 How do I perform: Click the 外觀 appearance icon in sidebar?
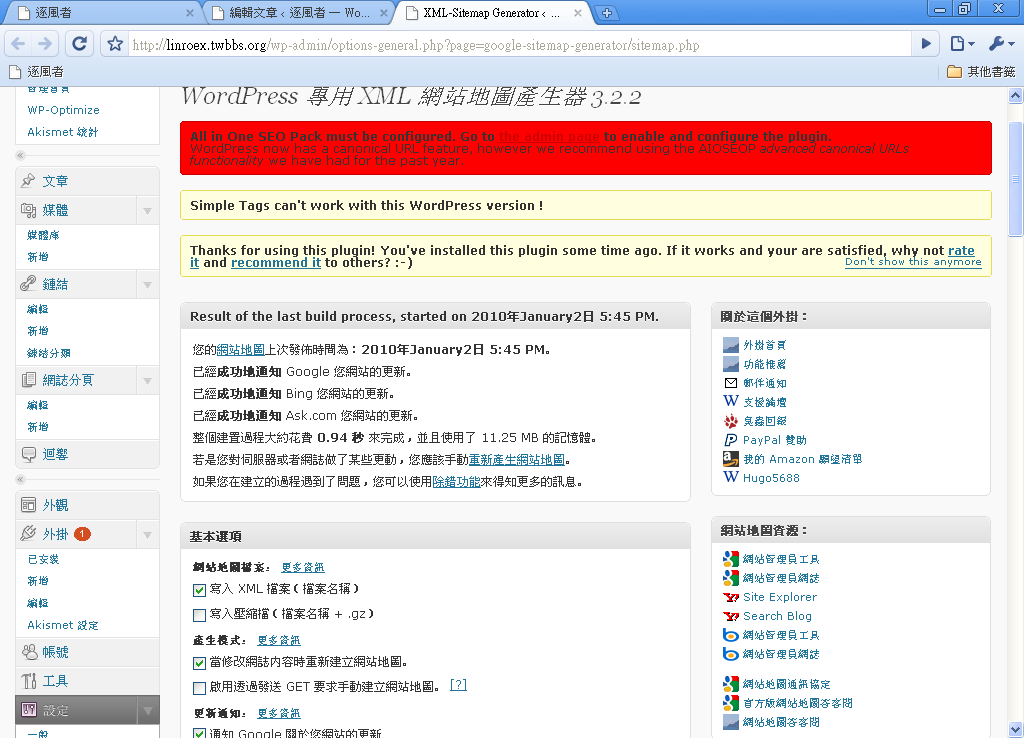(28, 505)
